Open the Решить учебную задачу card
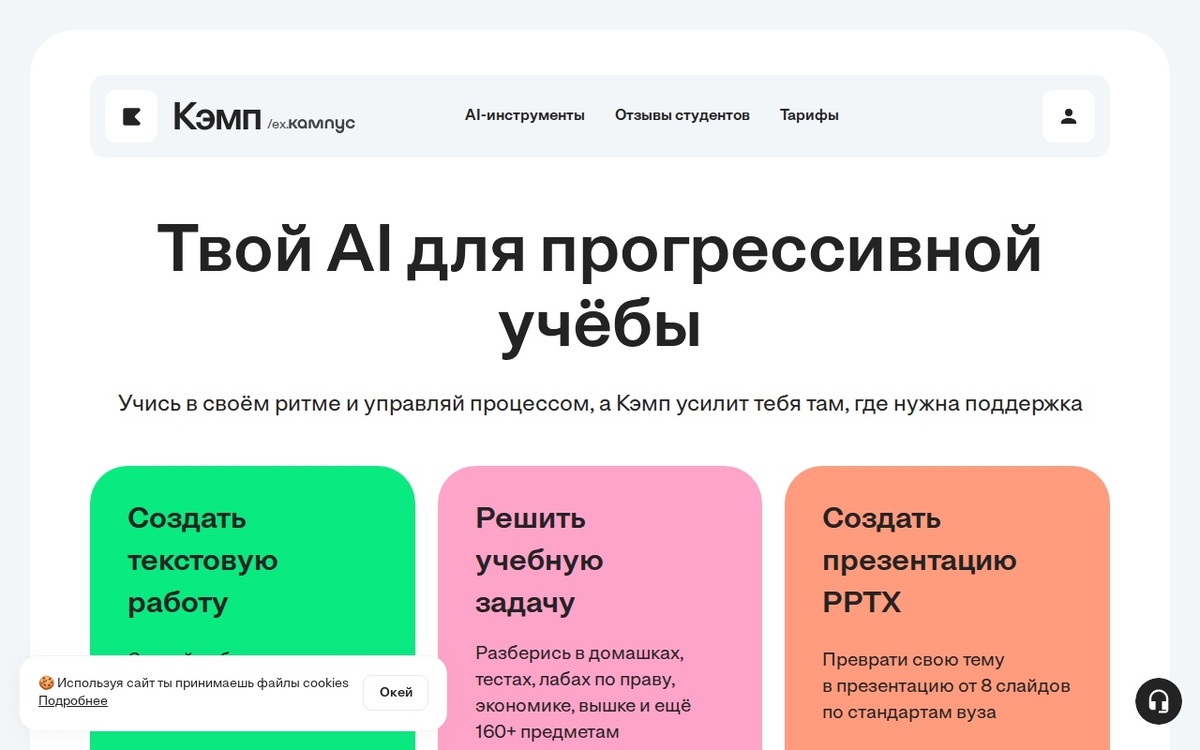The width and height of the screenshot is (1200, 750). point(600,608)
